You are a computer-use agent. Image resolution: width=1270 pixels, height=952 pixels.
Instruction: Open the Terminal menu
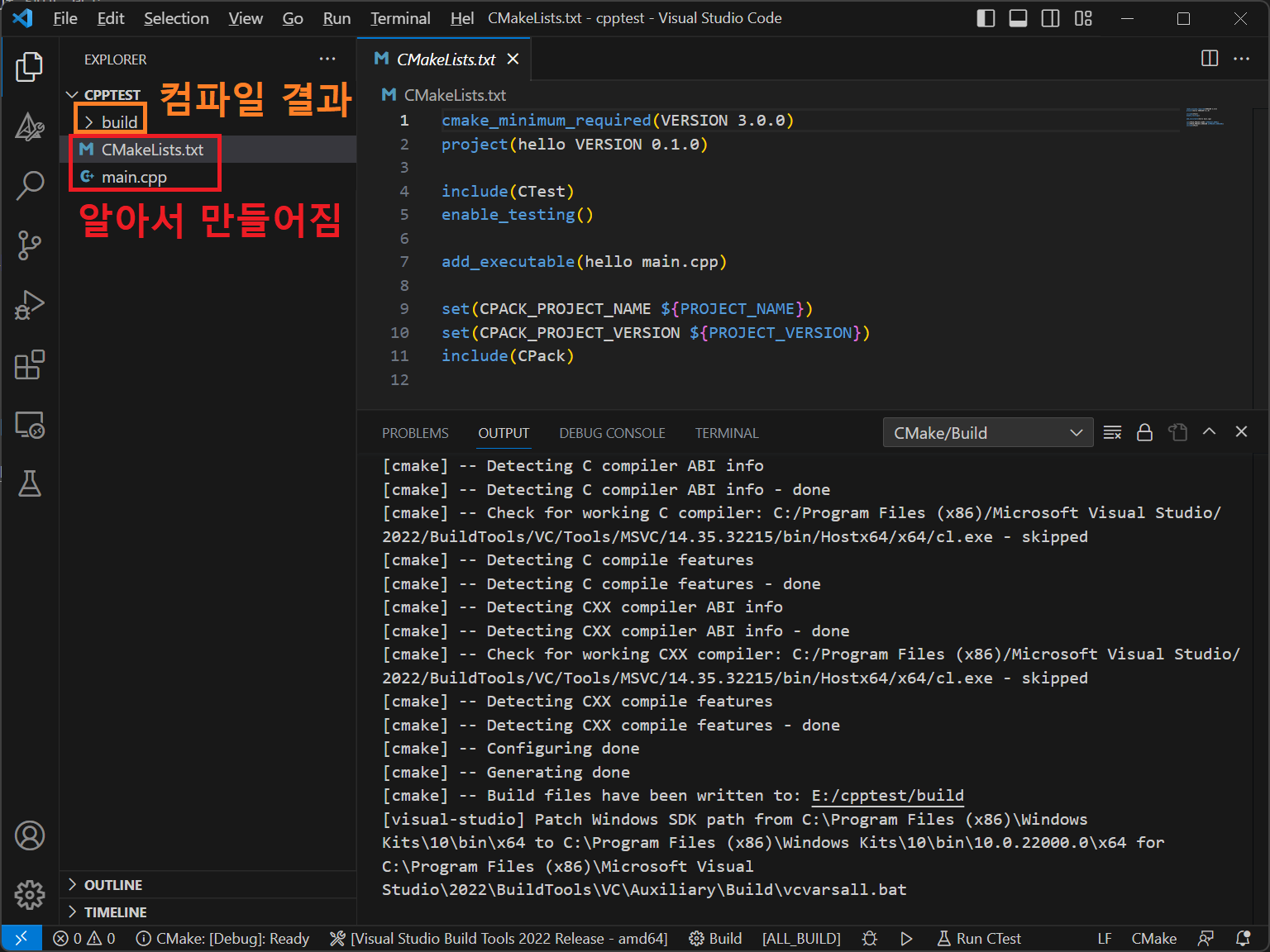click(x=400, y=18)
